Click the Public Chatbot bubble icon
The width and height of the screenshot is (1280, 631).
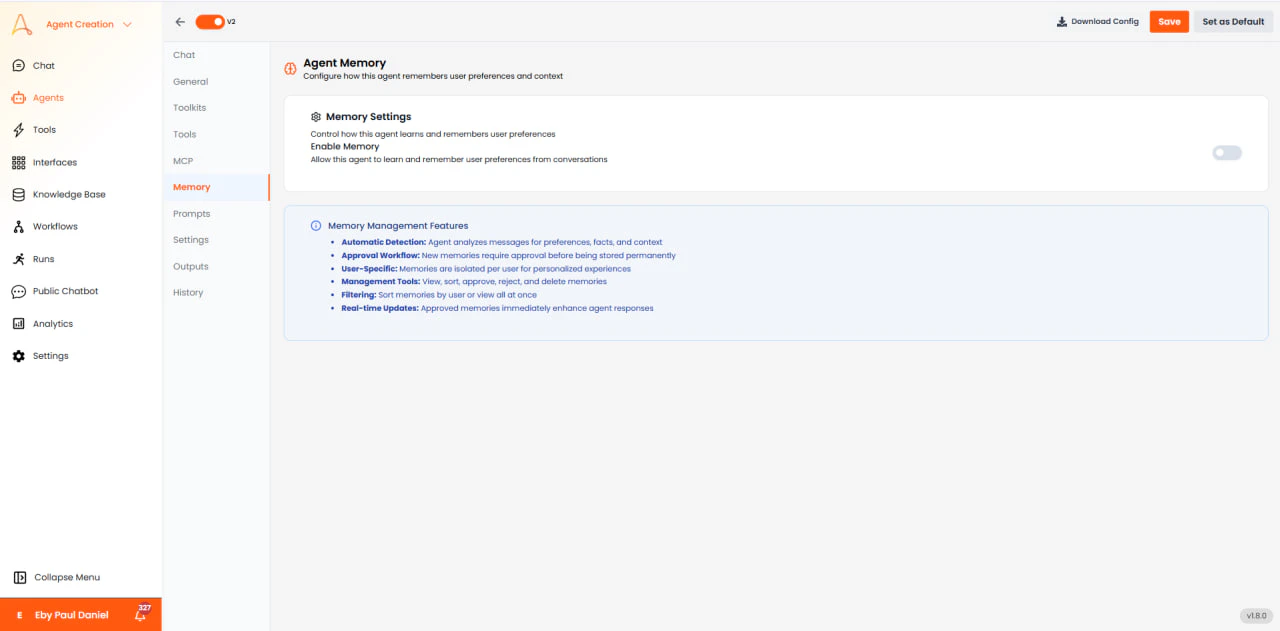pos(19,291)
